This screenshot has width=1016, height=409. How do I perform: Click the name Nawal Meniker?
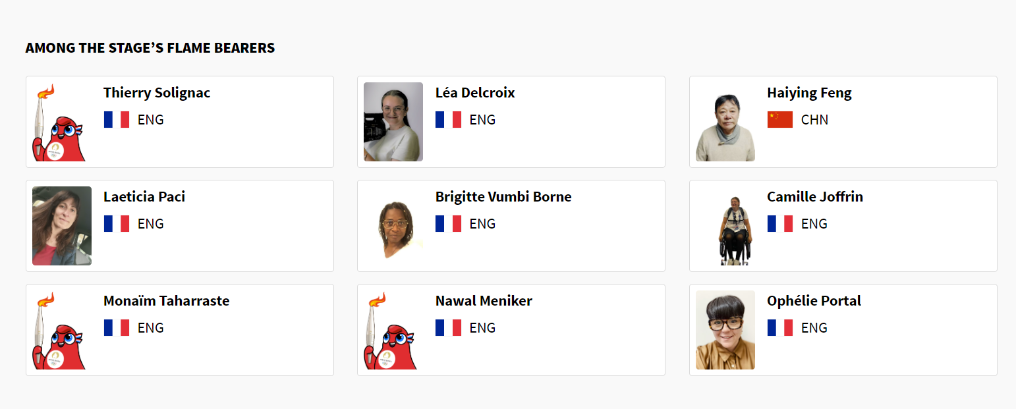pyautogui.click(x=483, y=301)
